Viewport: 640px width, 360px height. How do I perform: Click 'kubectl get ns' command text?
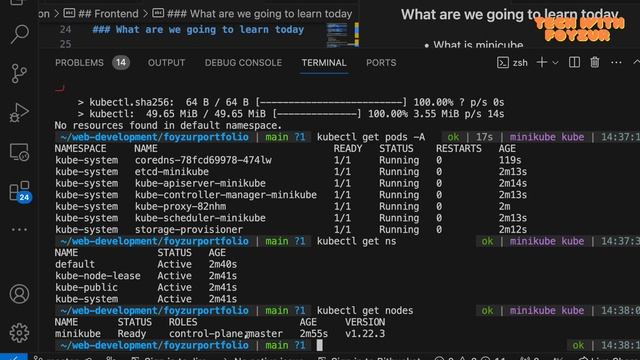(x=357, y=241)
